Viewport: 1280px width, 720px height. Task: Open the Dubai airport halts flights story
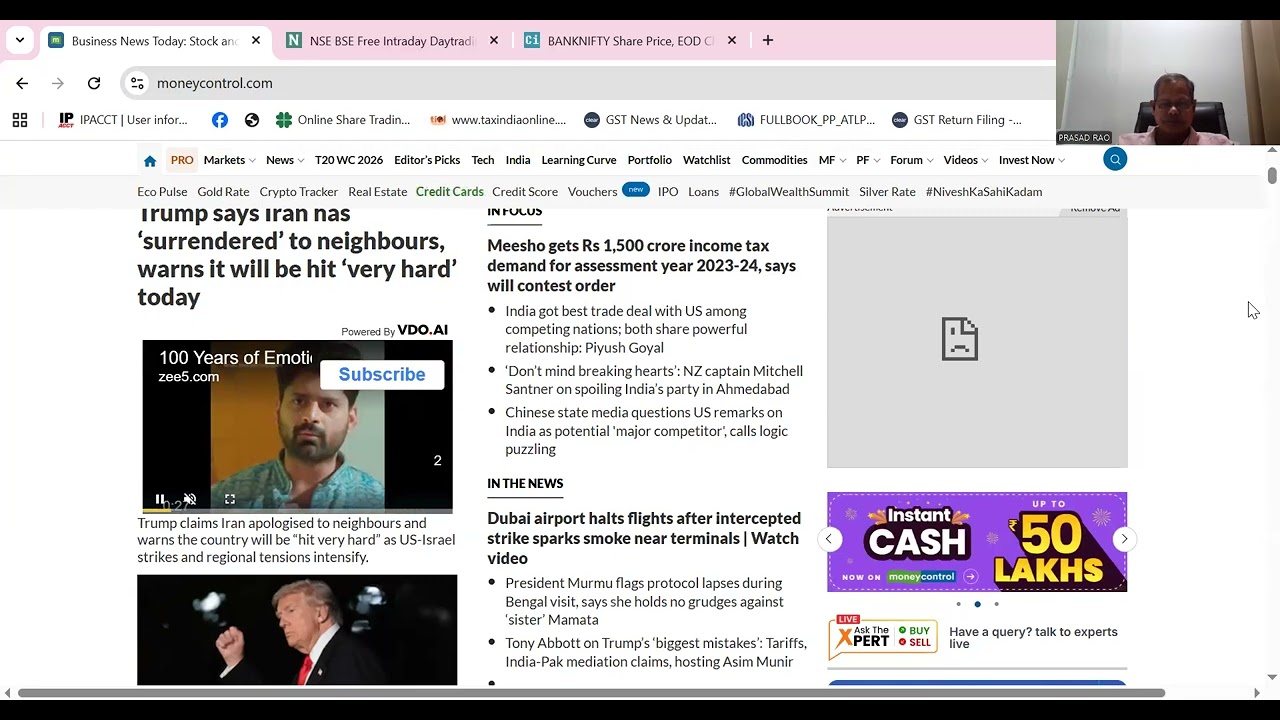pos(644,538)
